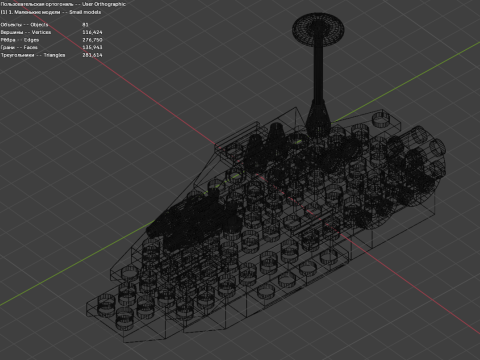Click the Edges count value 276,750
Viewport: 480px width, 360px height.
pos(92,40)
